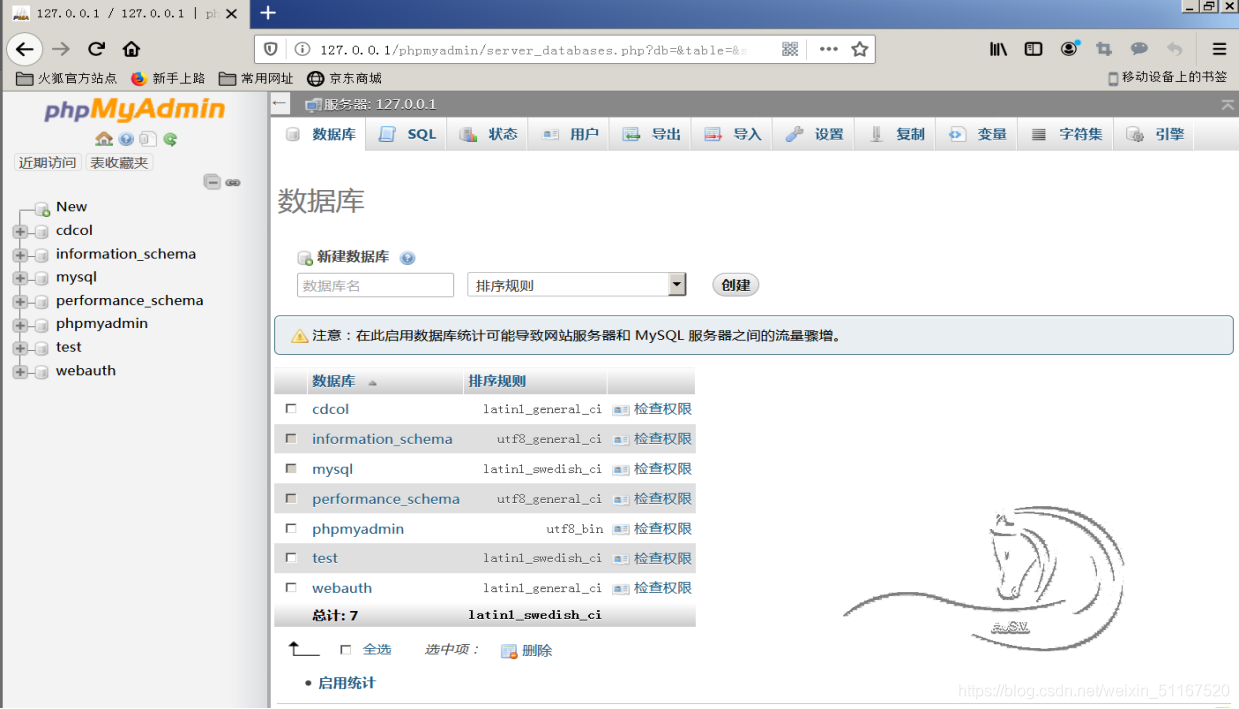Image resolution: width=1239 pixels, height=709 pixels.
Task: Open the 变量 variables tab
Action: click(x=977, y=134)
